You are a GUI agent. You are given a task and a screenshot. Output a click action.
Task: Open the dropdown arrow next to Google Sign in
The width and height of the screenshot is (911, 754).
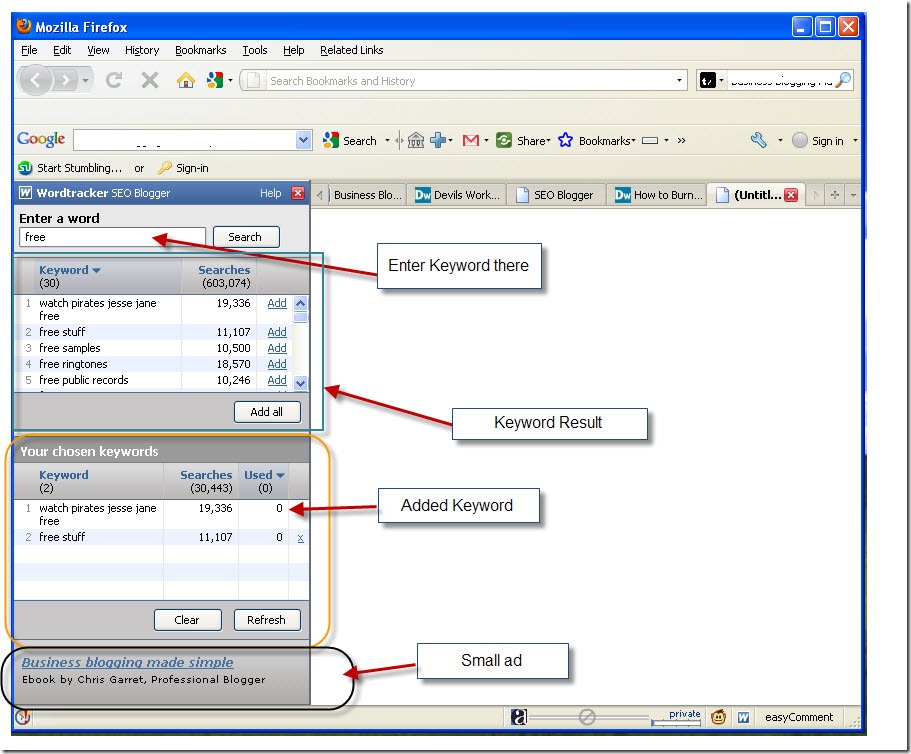click(855, 140)
